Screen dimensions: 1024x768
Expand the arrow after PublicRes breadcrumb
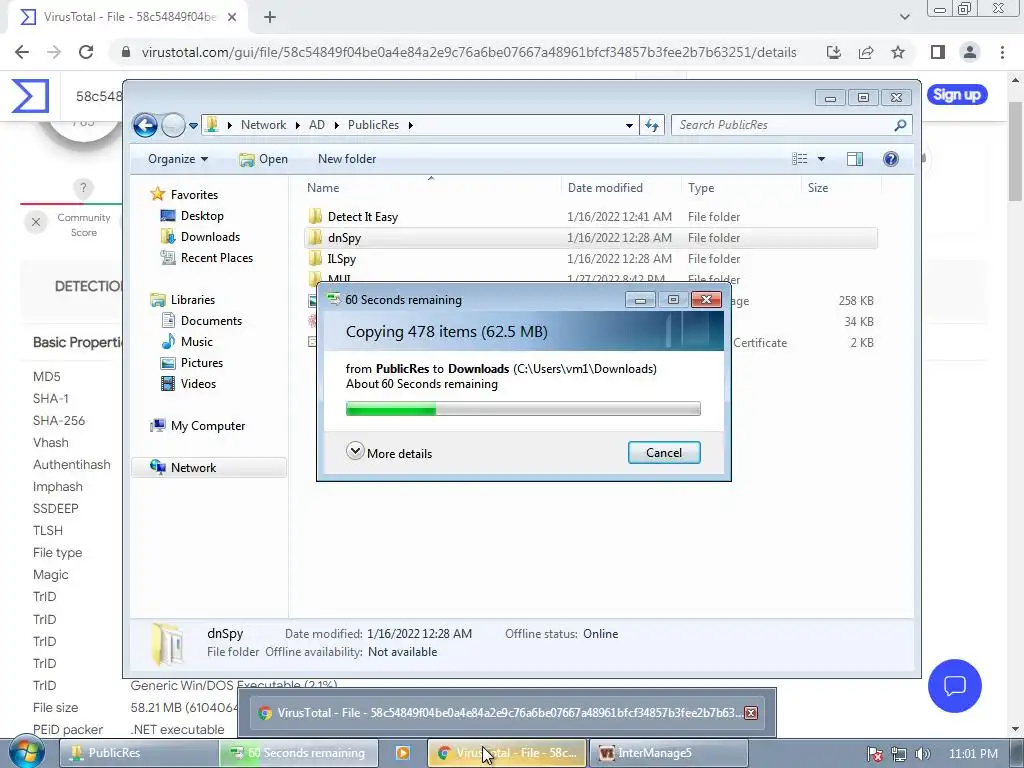[411, 125]
